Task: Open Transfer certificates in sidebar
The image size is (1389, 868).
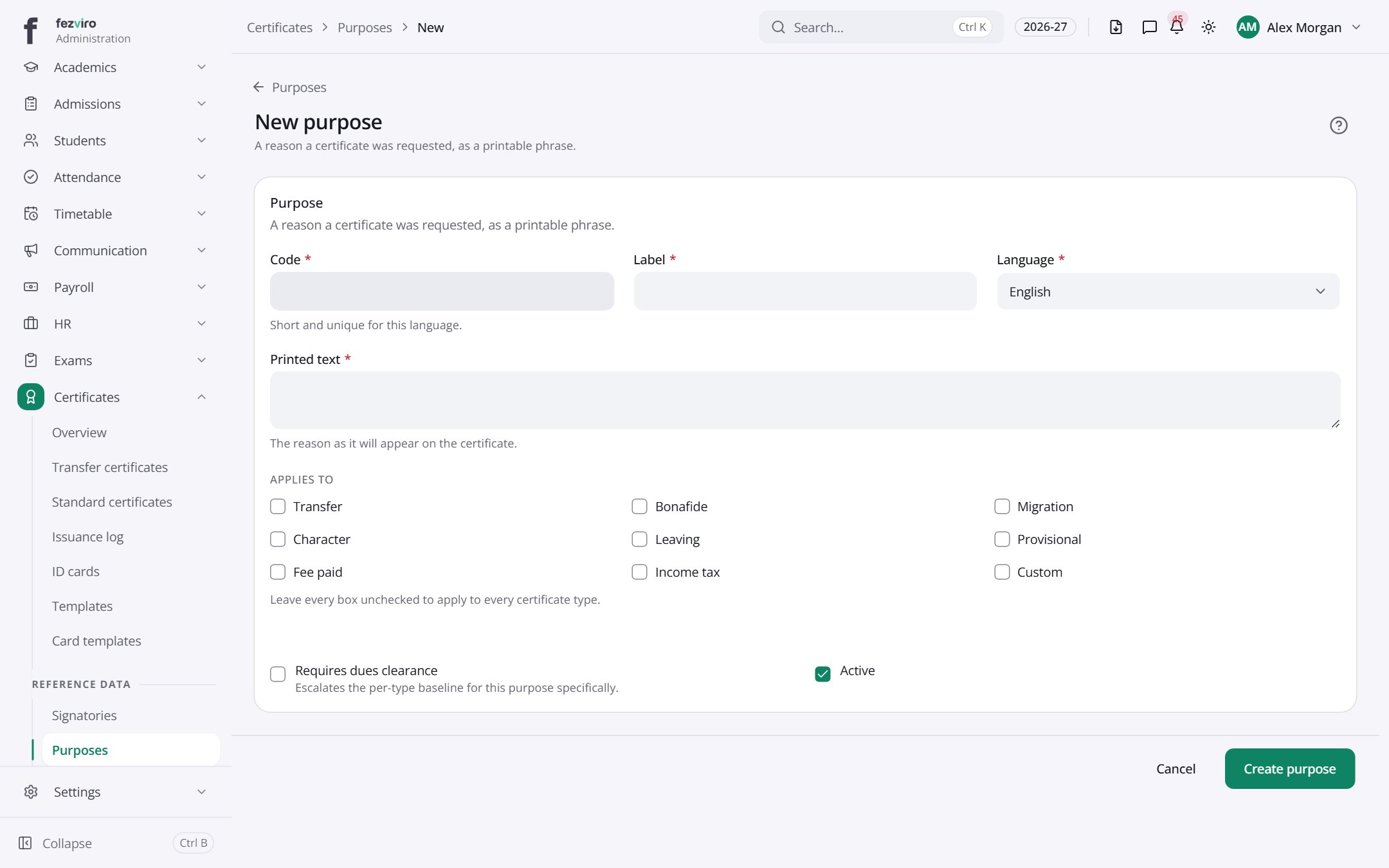Action: tap(110, 467)
